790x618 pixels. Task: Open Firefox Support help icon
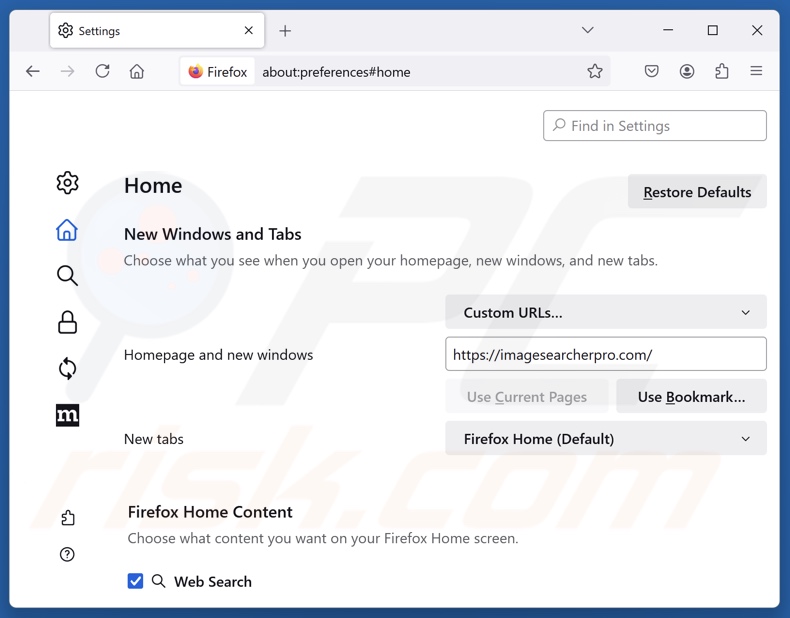pos(67,555)
